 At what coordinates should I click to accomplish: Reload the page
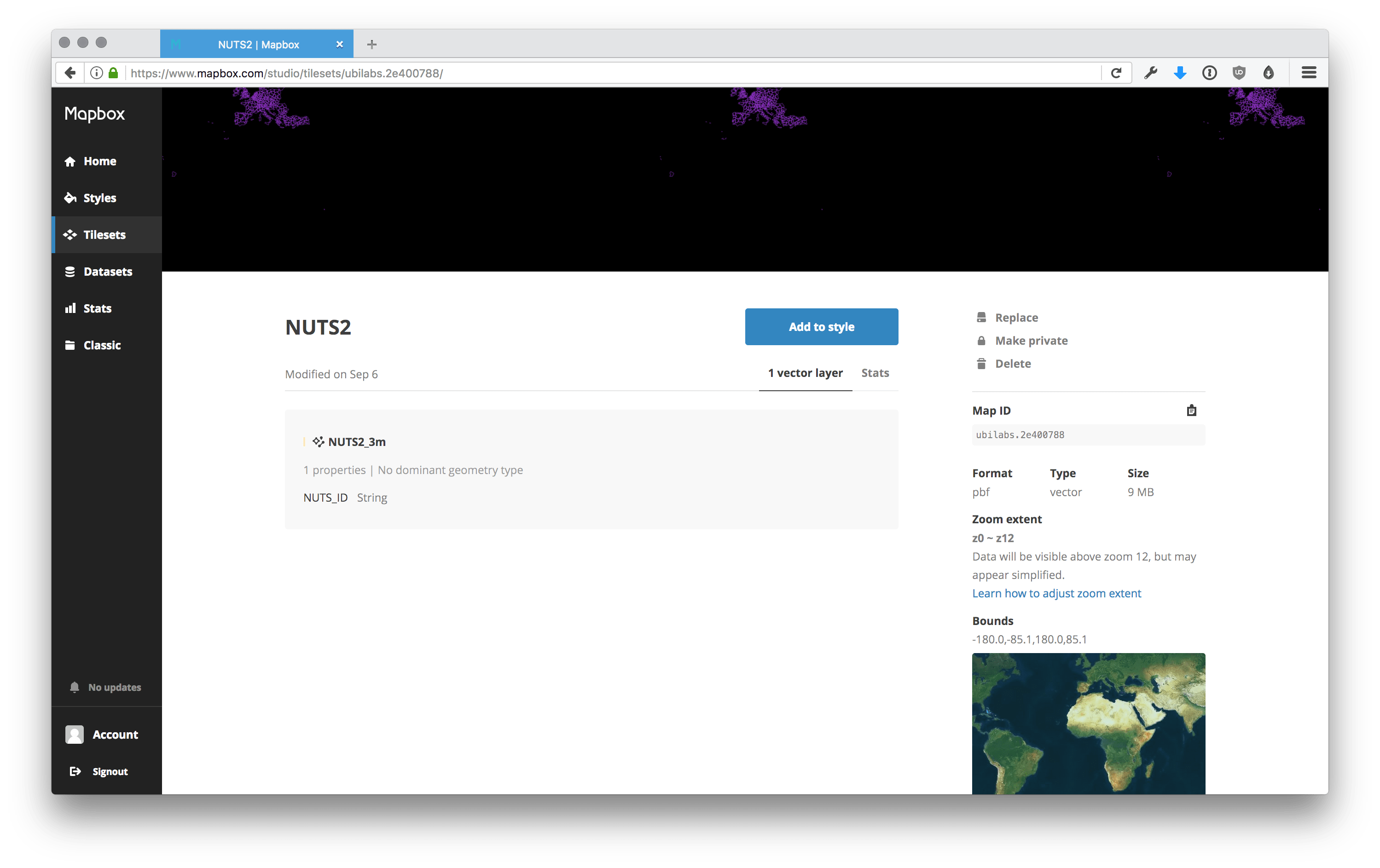click(1116, 73)
